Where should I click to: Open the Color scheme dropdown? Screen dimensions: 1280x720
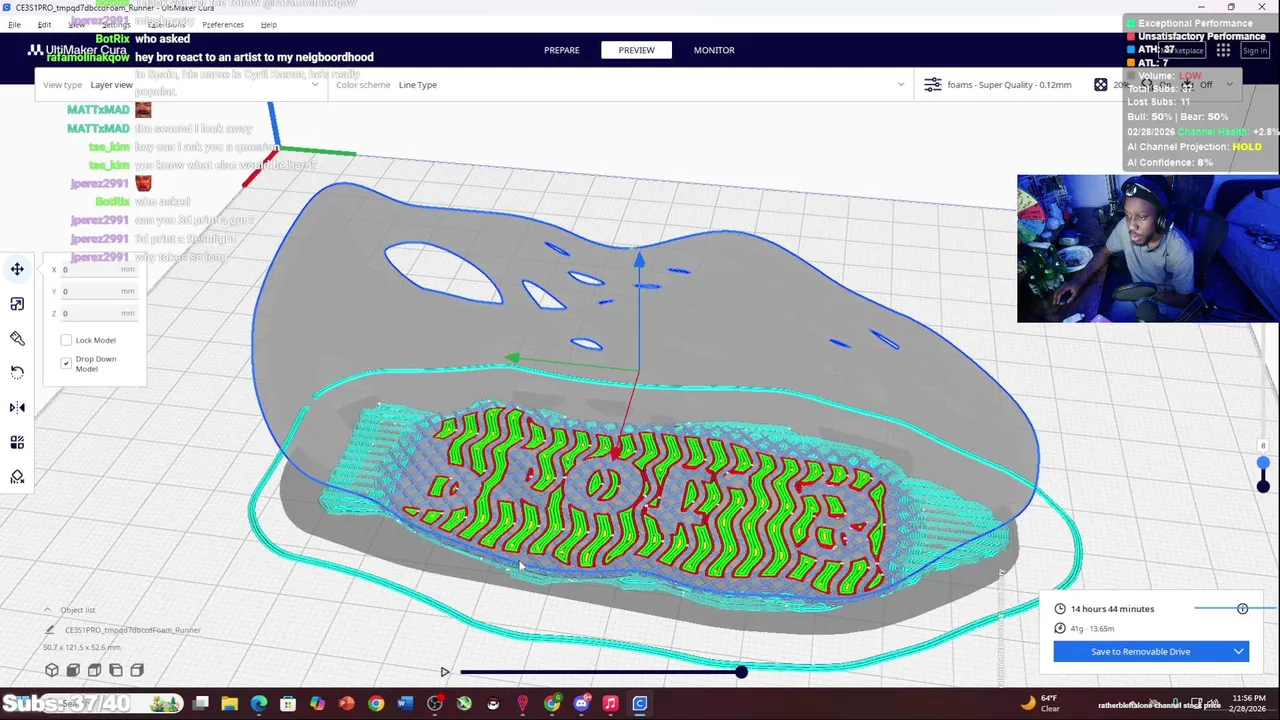620,85
